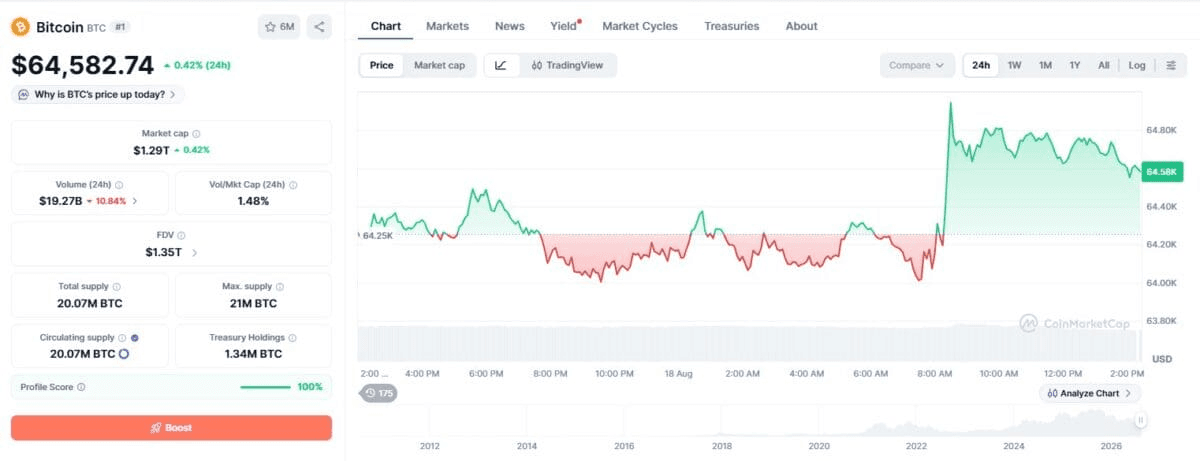Click the 1.48% Vol/Mkt Cap value
This screenshot has height=461, width=1200.
[x=253, y=201]
